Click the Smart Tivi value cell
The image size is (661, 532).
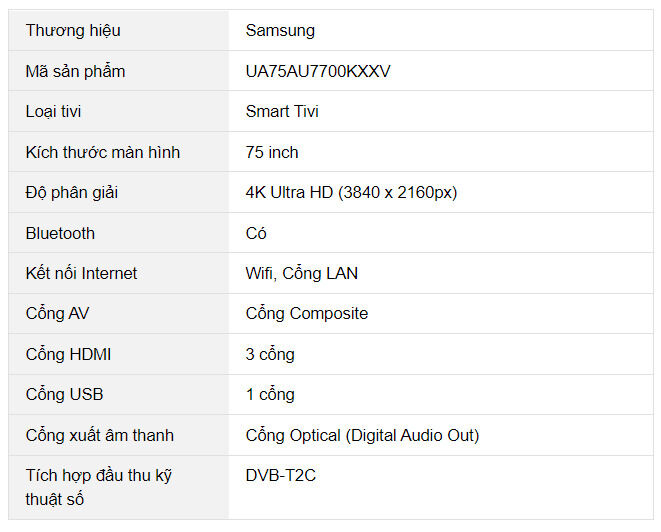282,112
